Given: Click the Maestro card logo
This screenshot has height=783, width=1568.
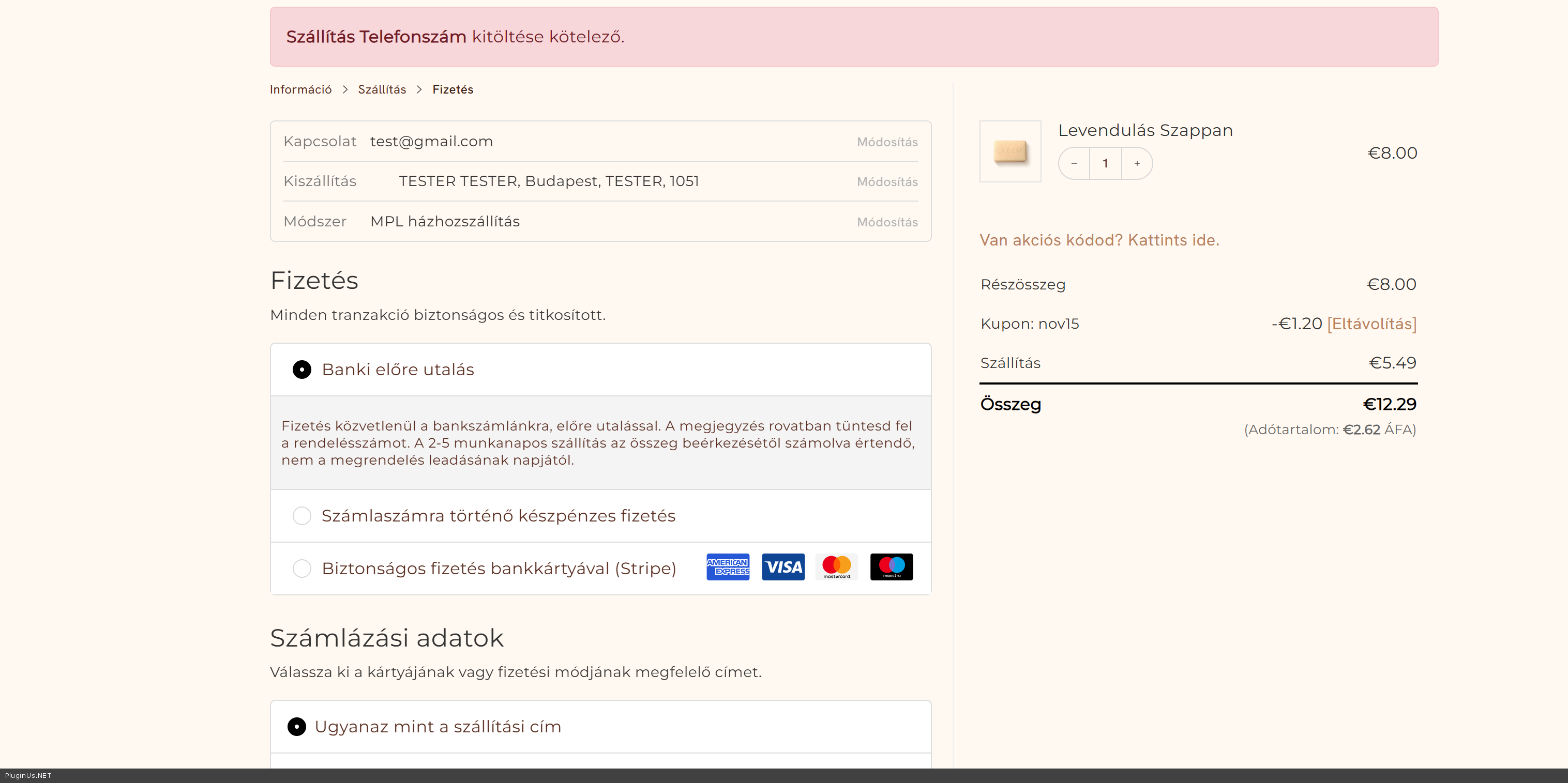Looking at the screenshot, I should [891, 567].
